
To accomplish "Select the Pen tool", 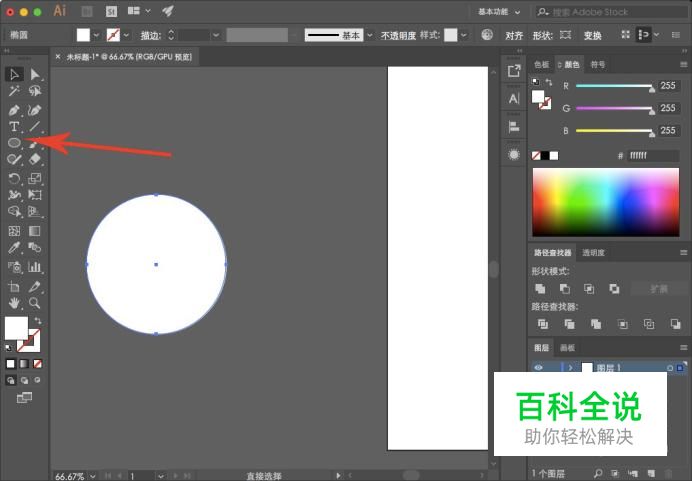I will pos(14,110).
